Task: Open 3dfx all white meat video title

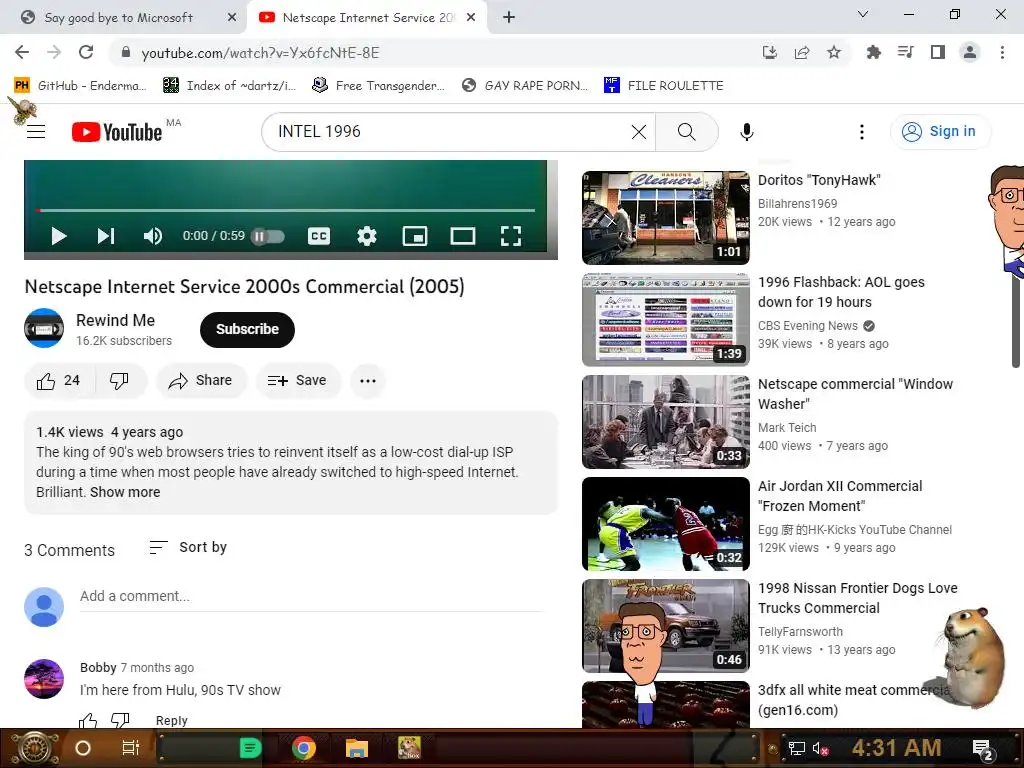Action: 853,699
